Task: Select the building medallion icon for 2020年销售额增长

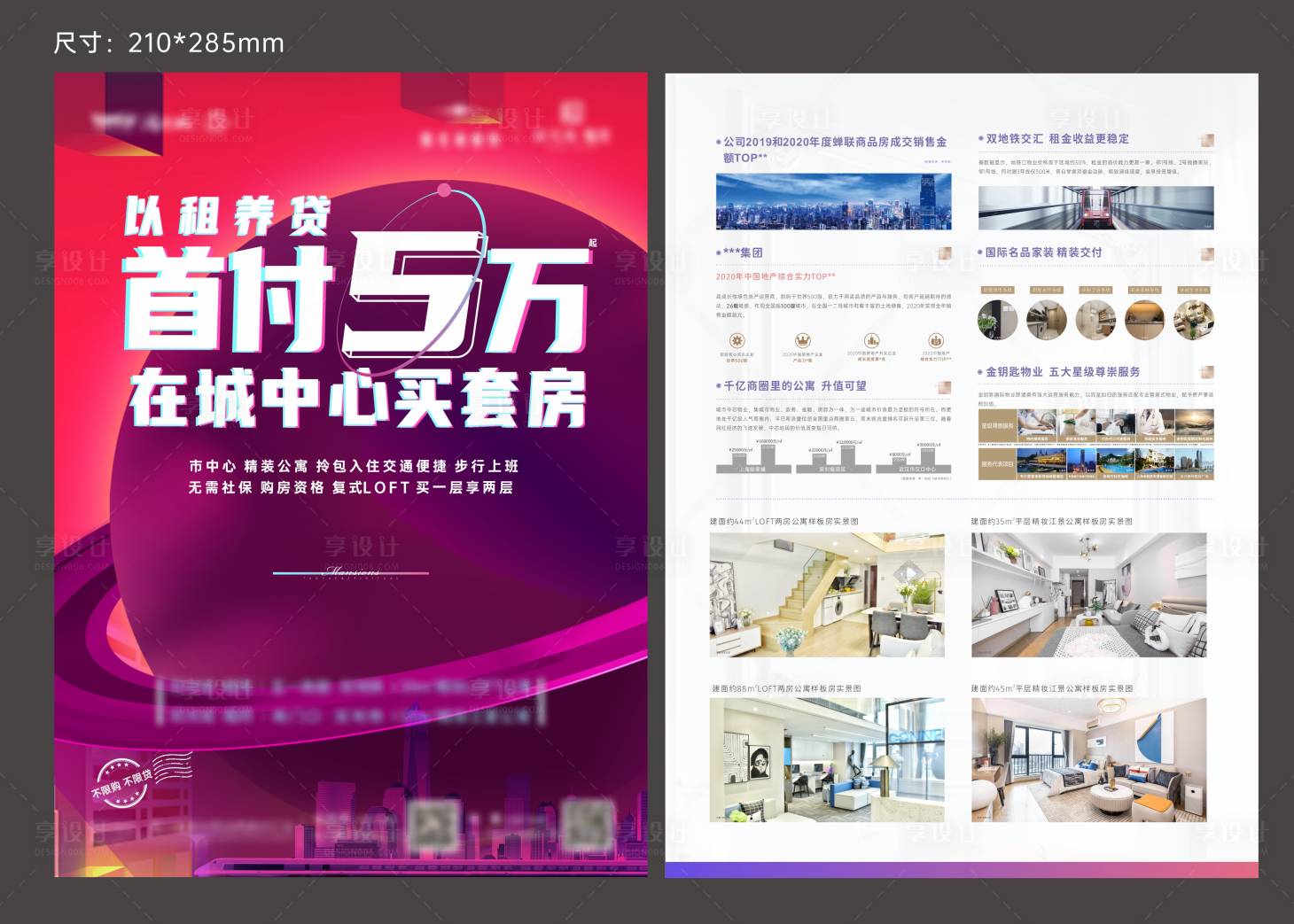Action: coord(872,341)
